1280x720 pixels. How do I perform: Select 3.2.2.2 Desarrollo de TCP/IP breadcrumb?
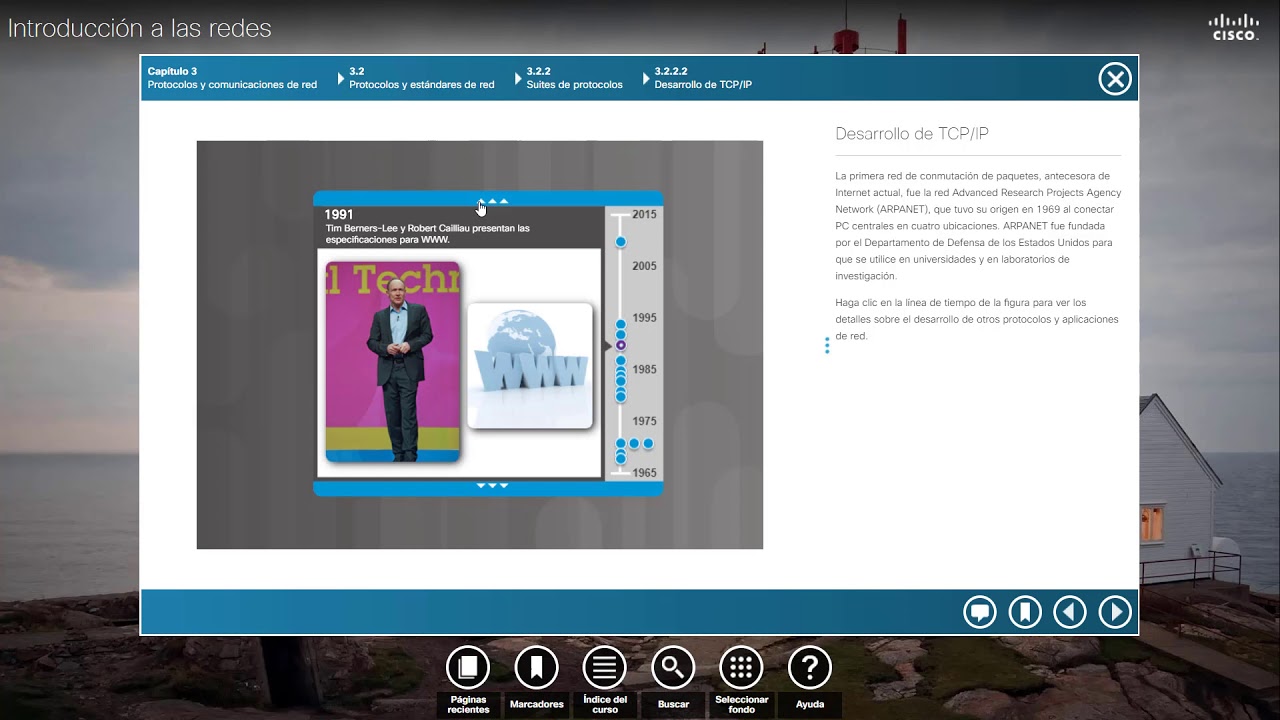click(x=703, y=78)
